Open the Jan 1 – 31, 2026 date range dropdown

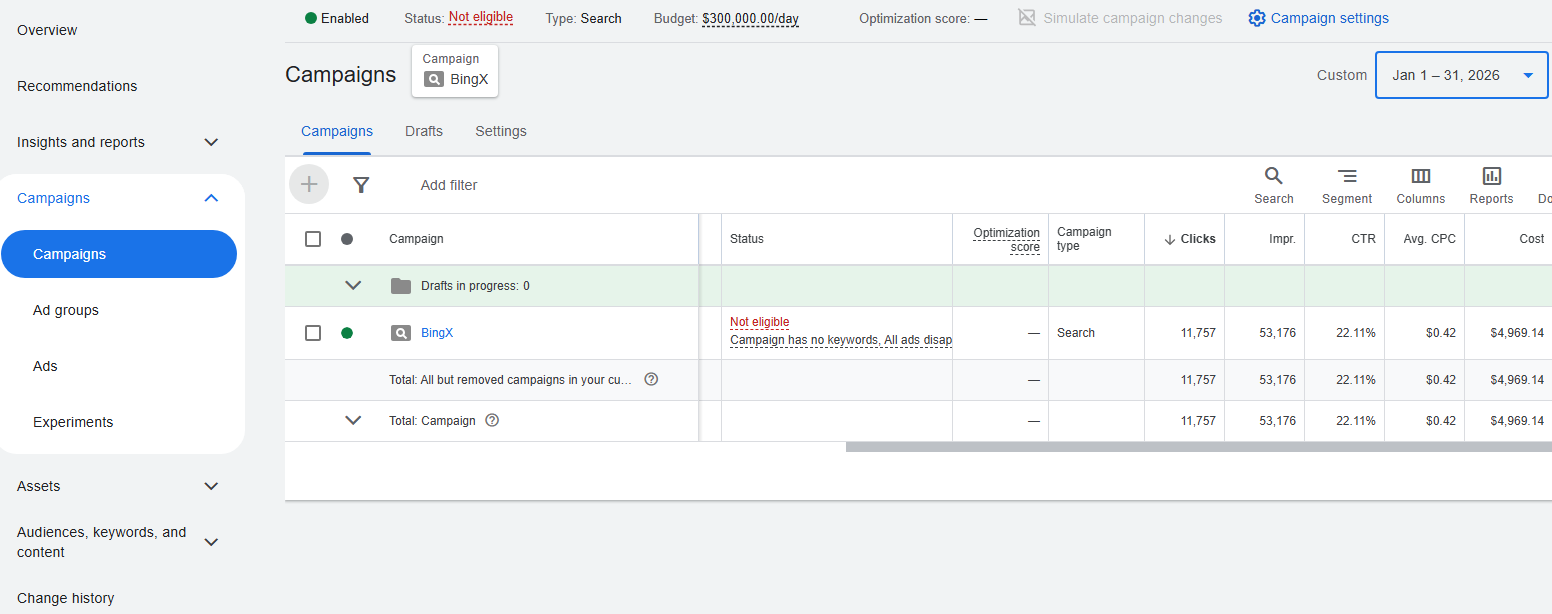pos(1462,75)
